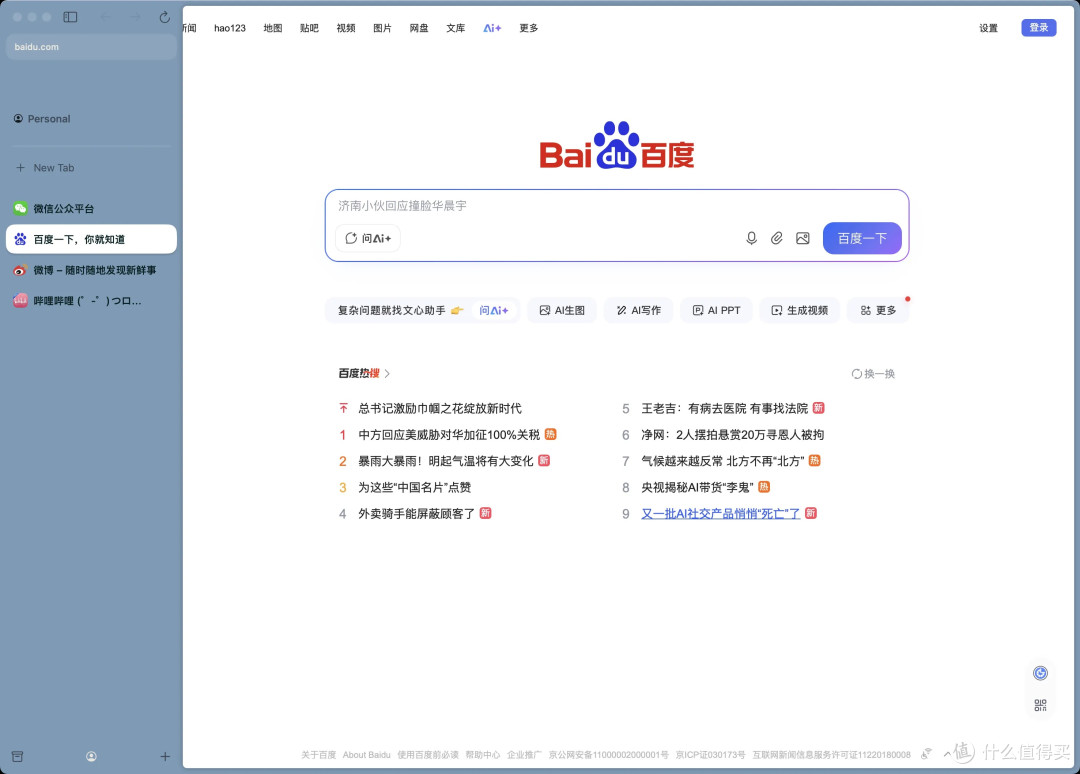Open the attachment upload via paperclip icon
The width and height of the screenshot is (1080, 774).
(x=777, y=238)
